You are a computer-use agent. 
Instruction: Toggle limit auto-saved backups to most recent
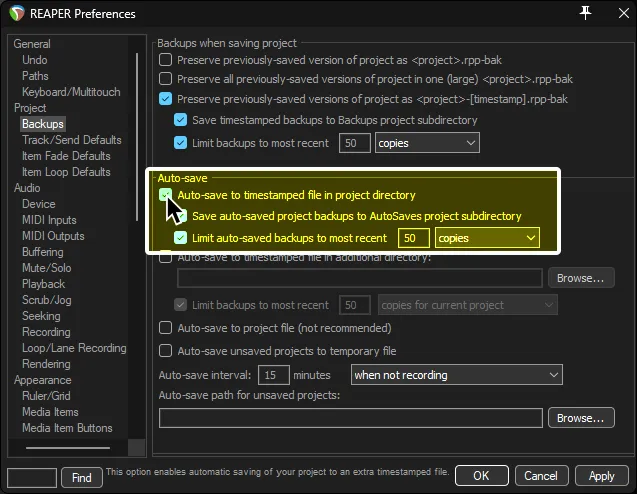[x=180, y=238]
